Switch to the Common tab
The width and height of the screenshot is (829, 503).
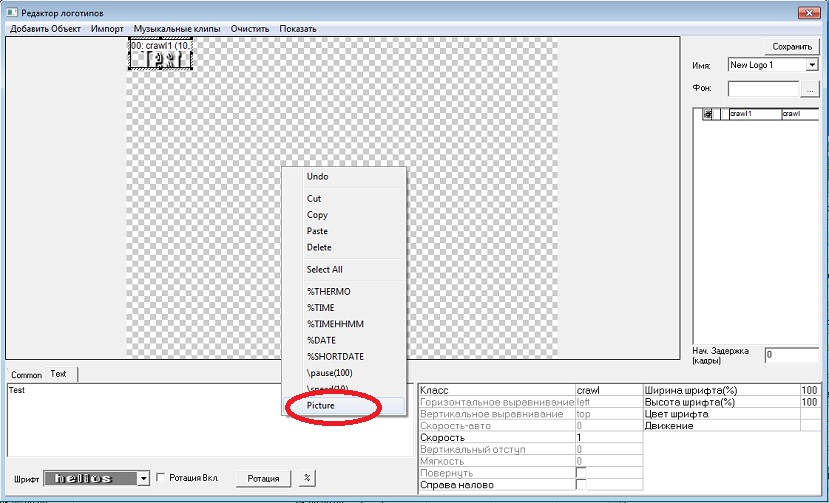click(26, 374)
